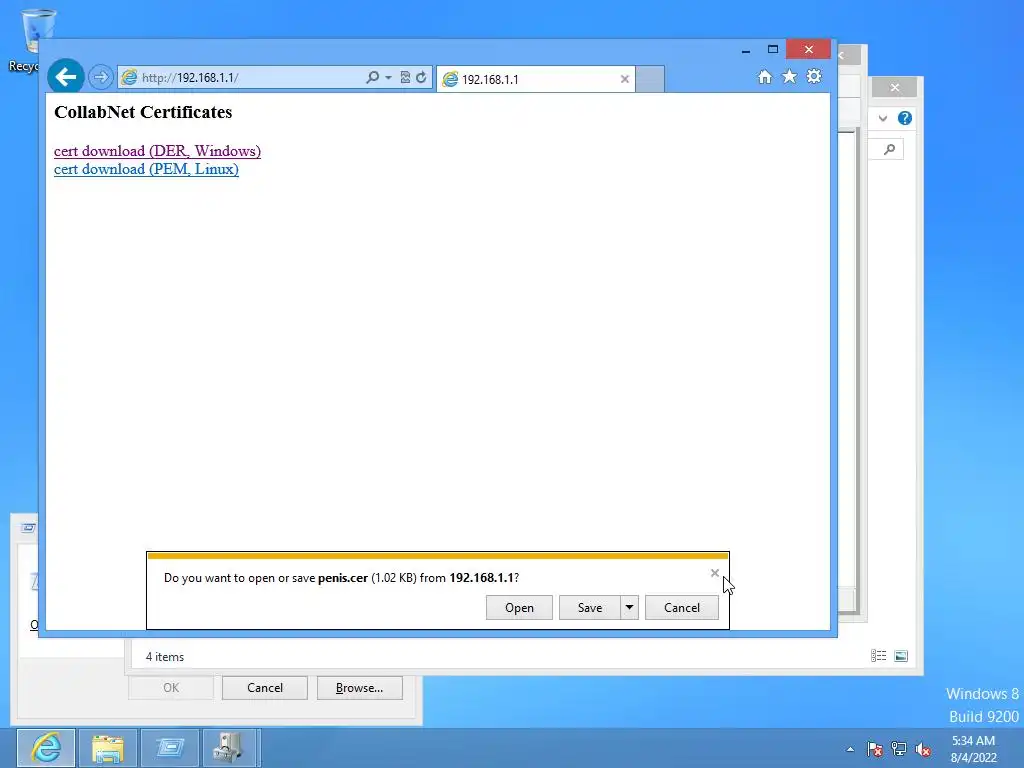Go to the IE Home page
Image resolution: width=1024 pixels, height=768 pixels.
[x=765, y=77]
